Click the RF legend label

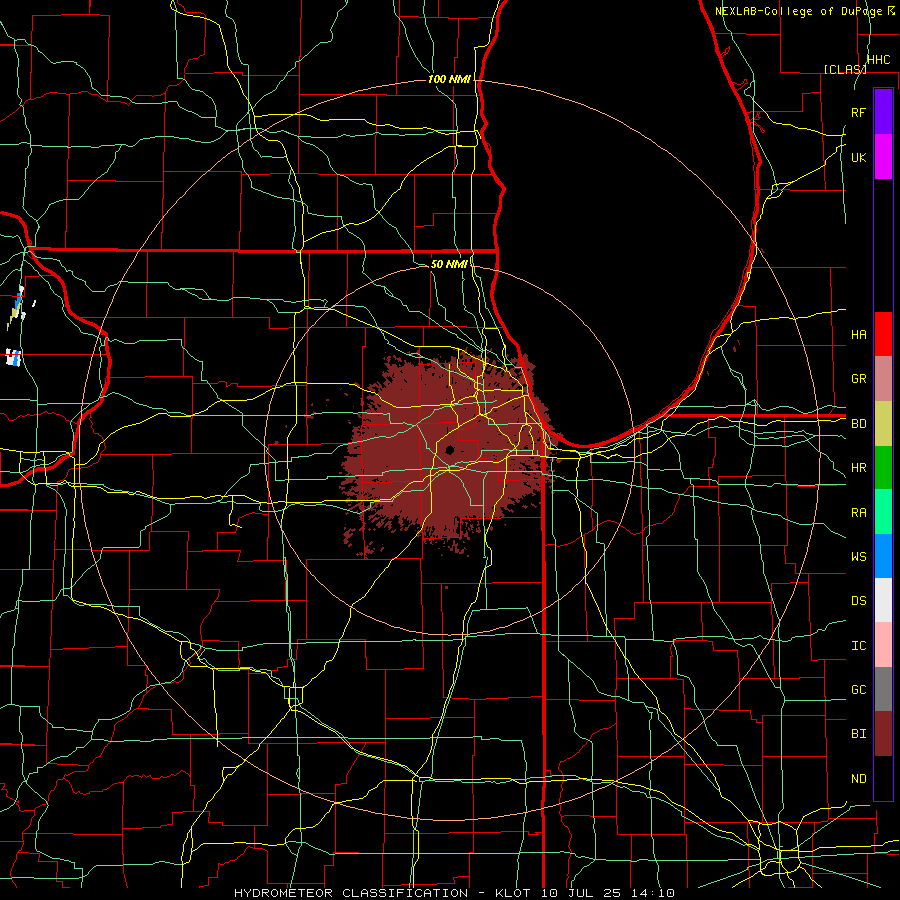pos(858,112)
